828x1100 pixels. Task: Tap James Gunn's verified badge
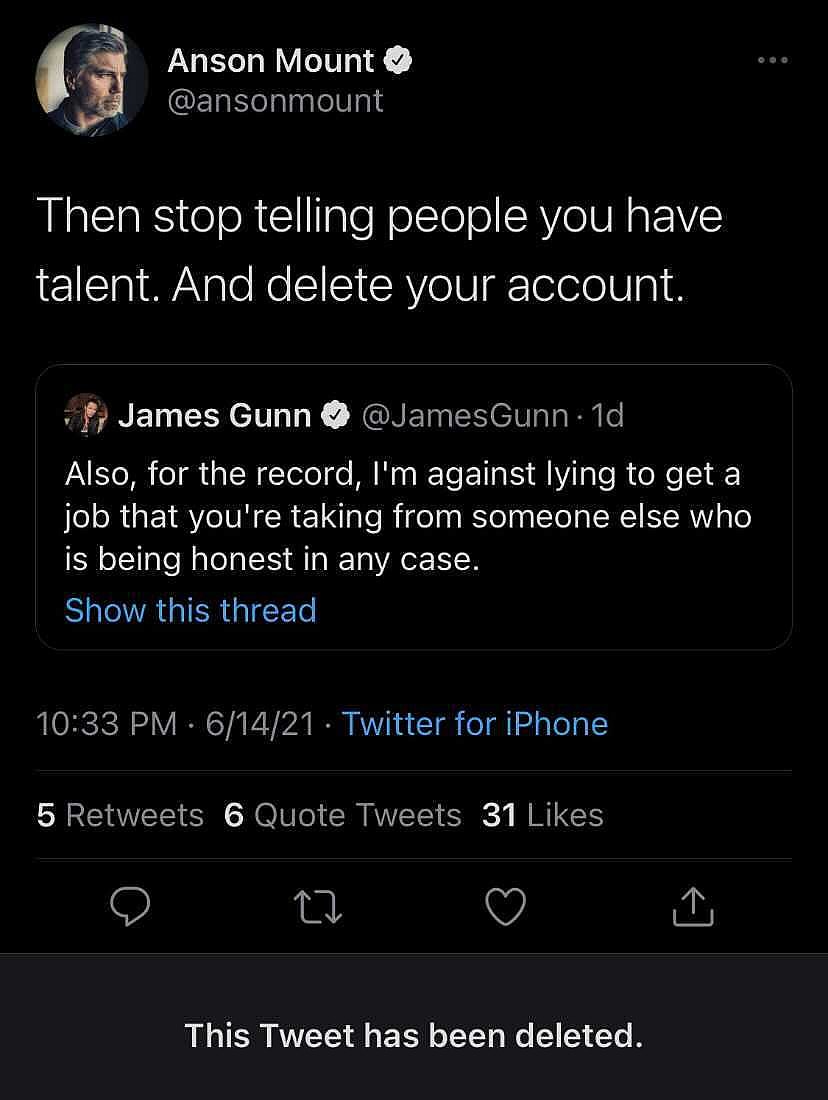pyautogui.click(x=335, y=415)
